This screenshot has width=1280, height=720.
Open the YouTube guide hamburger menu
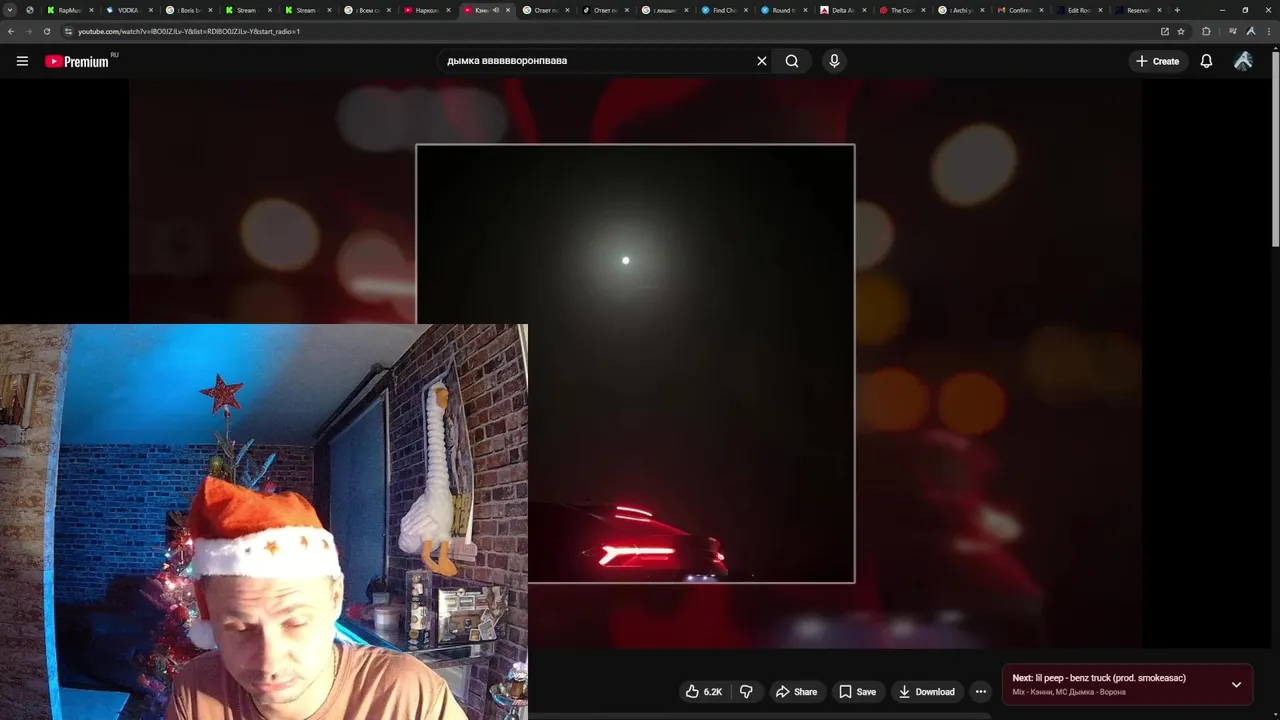click(22, 61)
